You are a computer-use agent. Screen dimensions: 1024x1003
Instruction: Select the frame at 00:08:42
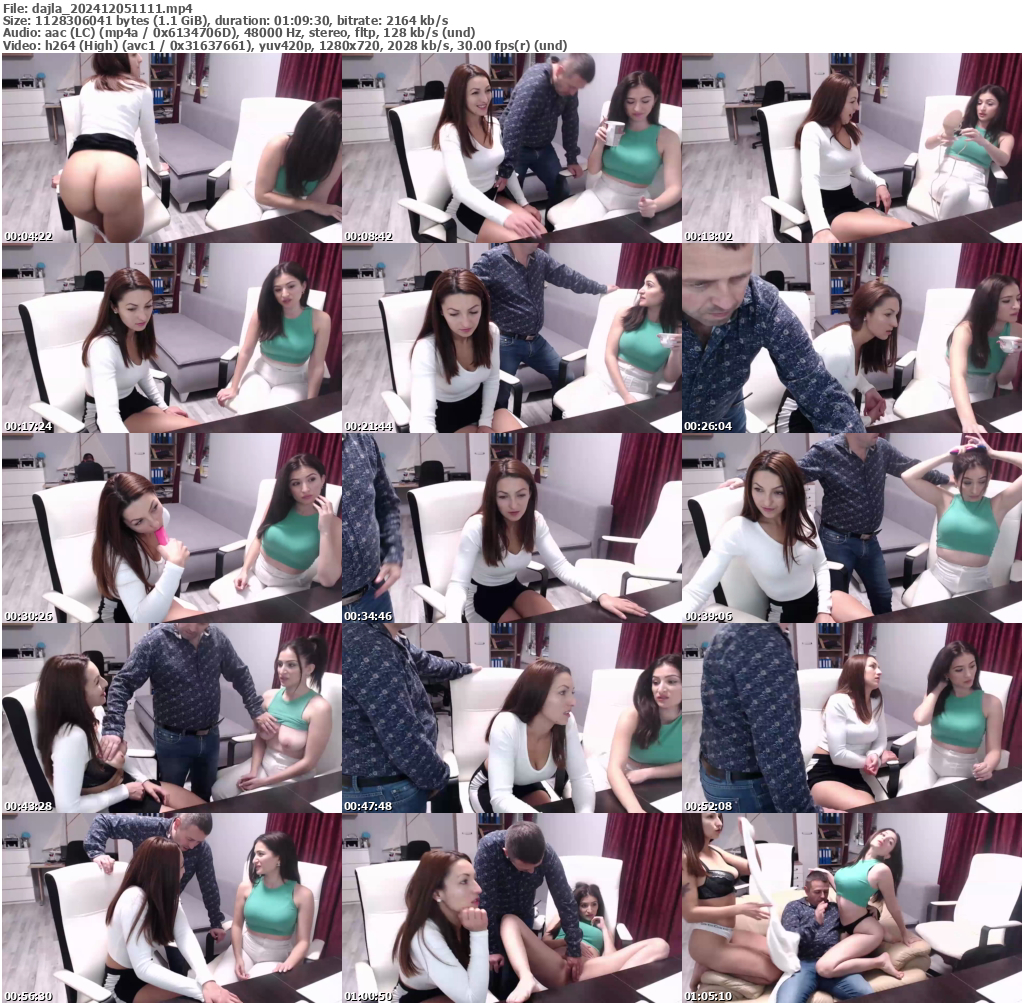coord(511,148)
